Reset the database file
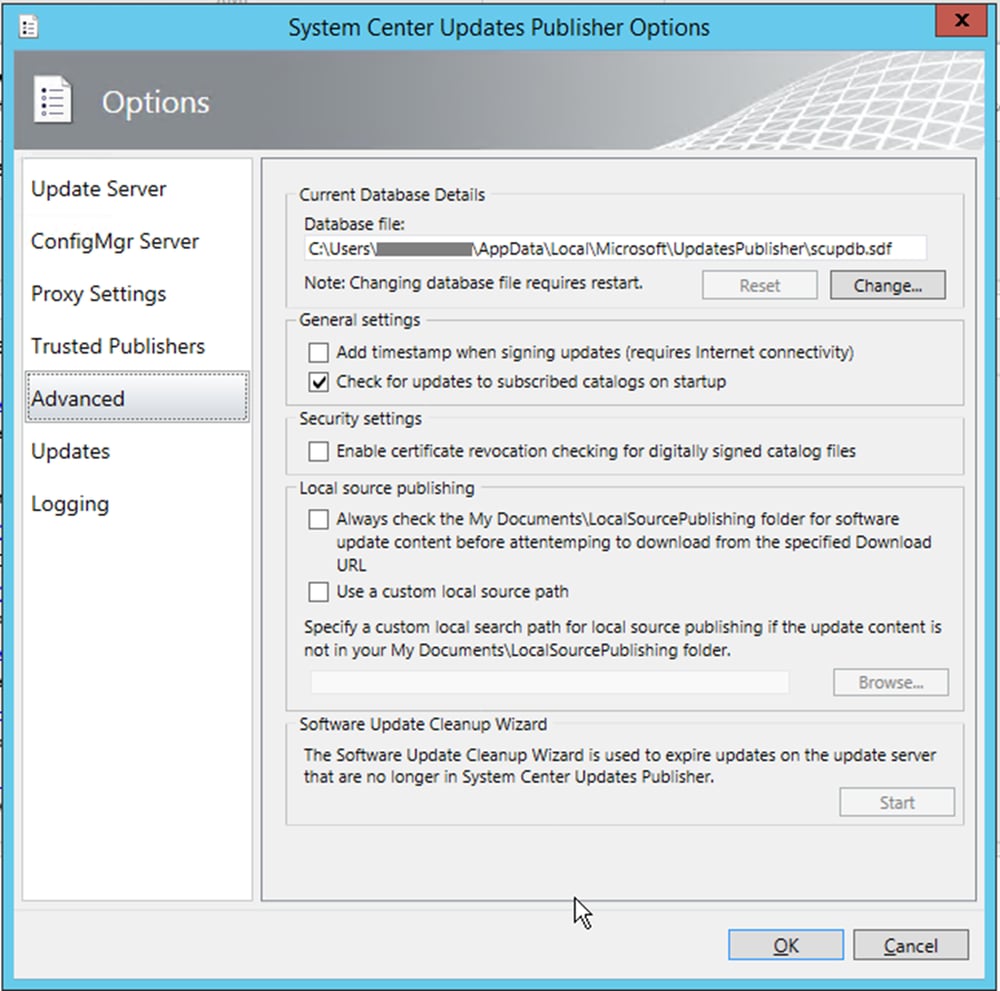 pos(759,285)
